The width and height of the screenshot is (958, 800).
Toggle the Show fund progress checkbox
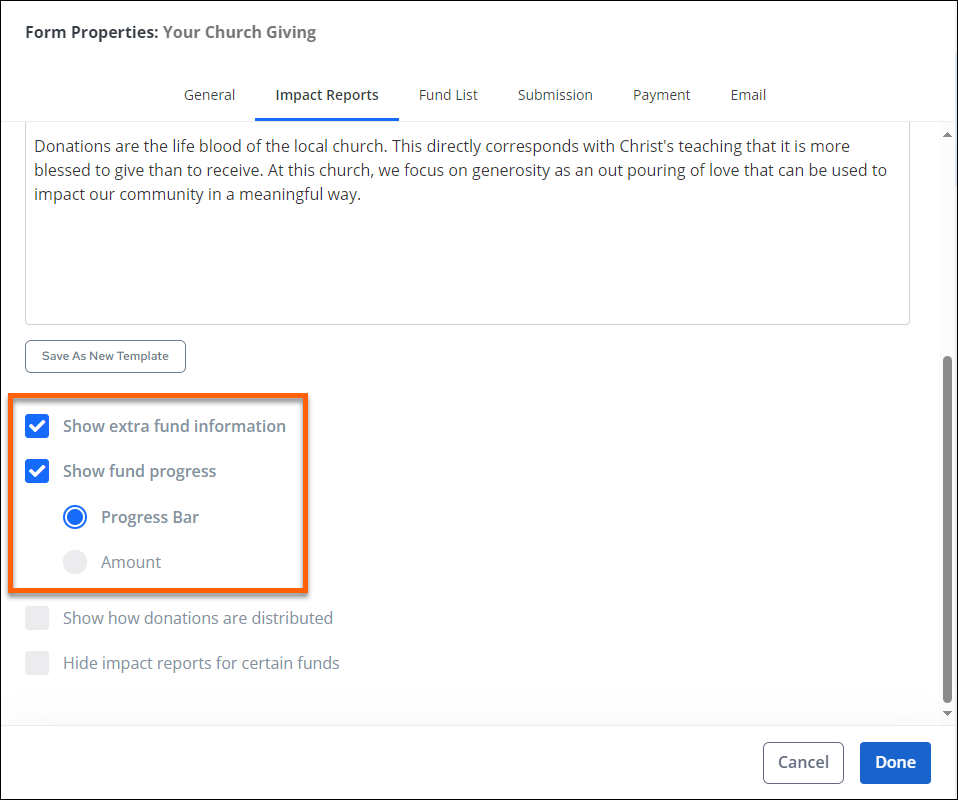[38, 471]
